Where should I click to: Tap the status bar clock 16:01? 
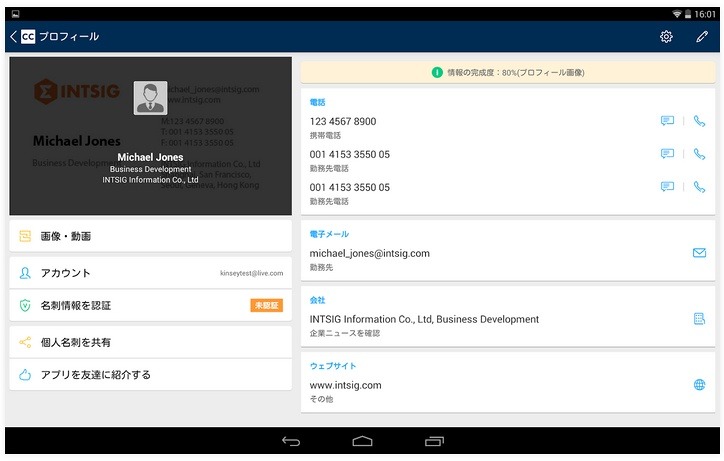pos(705,14)
